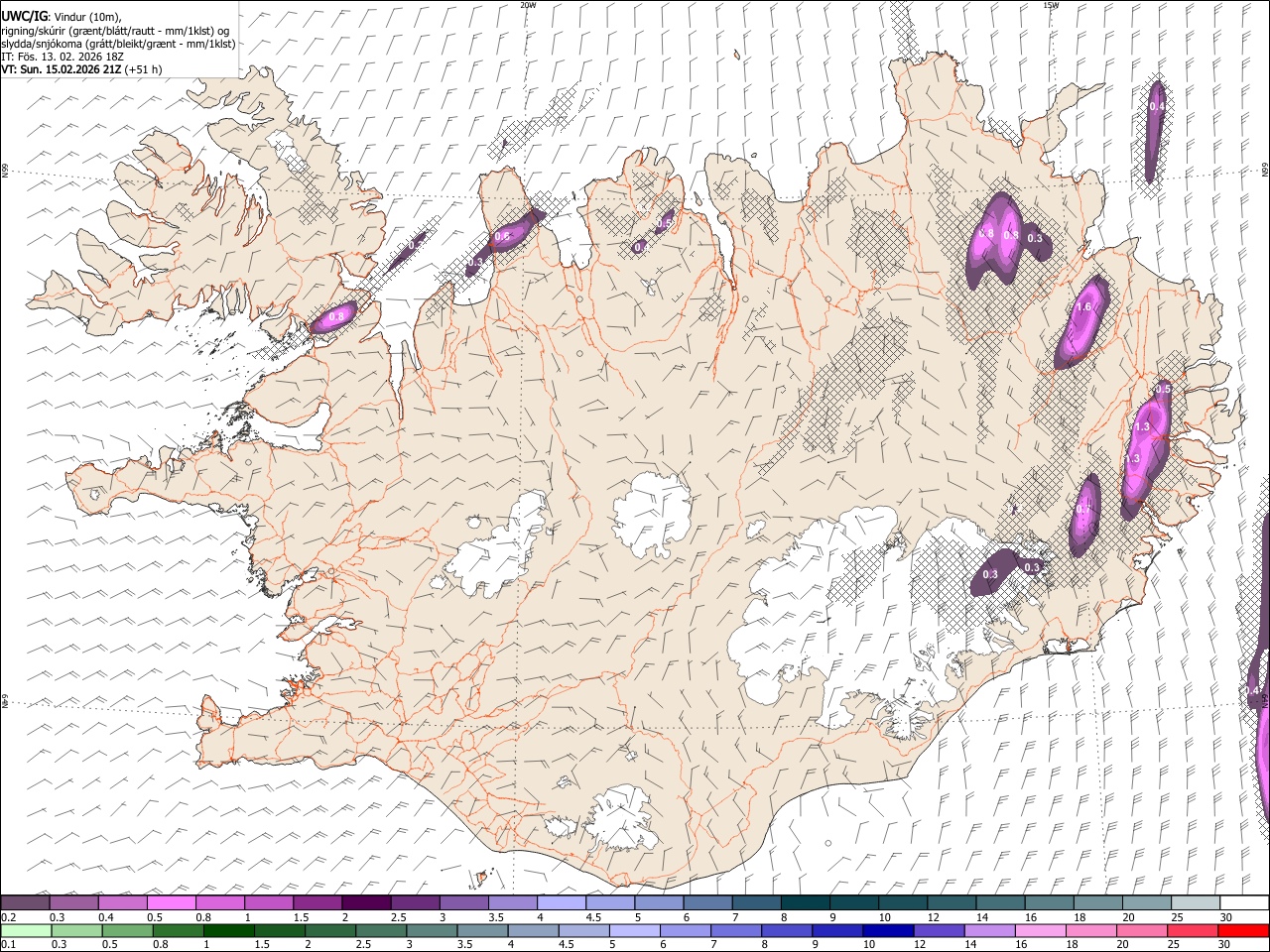This screenshot has height=952, width=1270.
Task: Click the '(+51 h)' forecast offset
Action: pyautogui.click(x=144, y=69)
